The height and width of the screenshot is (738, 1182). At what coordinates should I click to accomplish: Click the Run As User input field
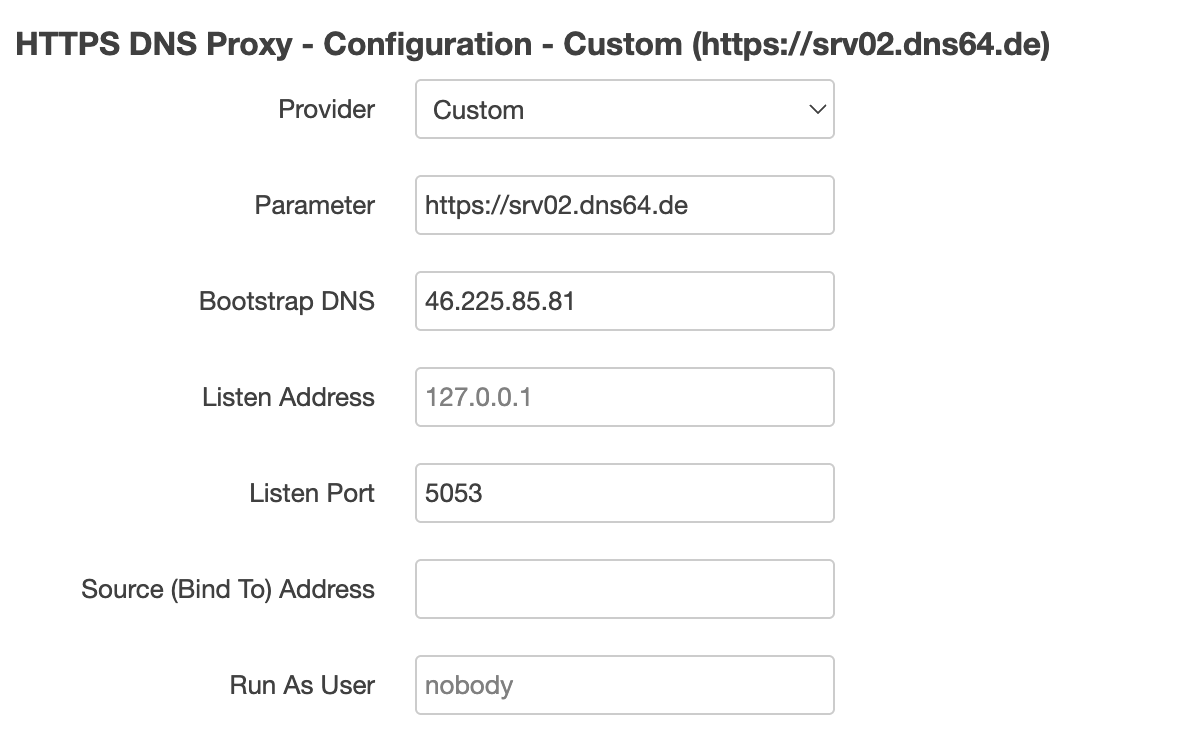pos(624,685)
